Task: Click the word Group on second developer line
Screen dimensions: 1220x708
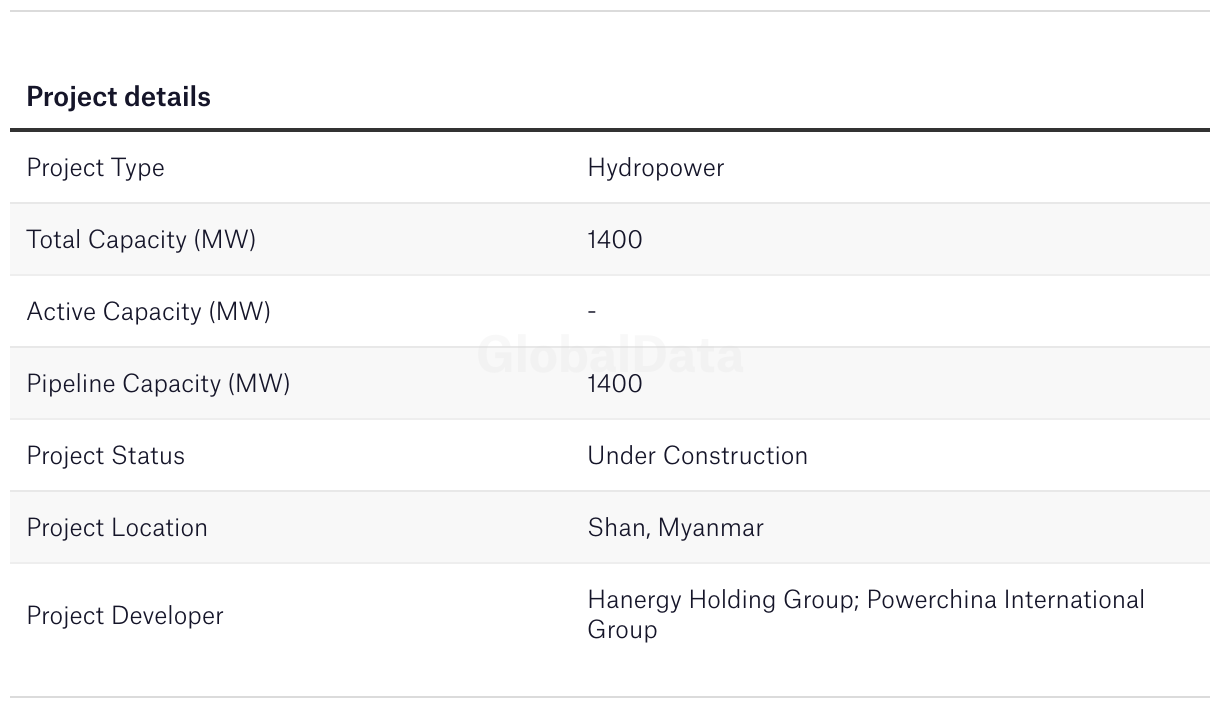Action: [622, 630]
